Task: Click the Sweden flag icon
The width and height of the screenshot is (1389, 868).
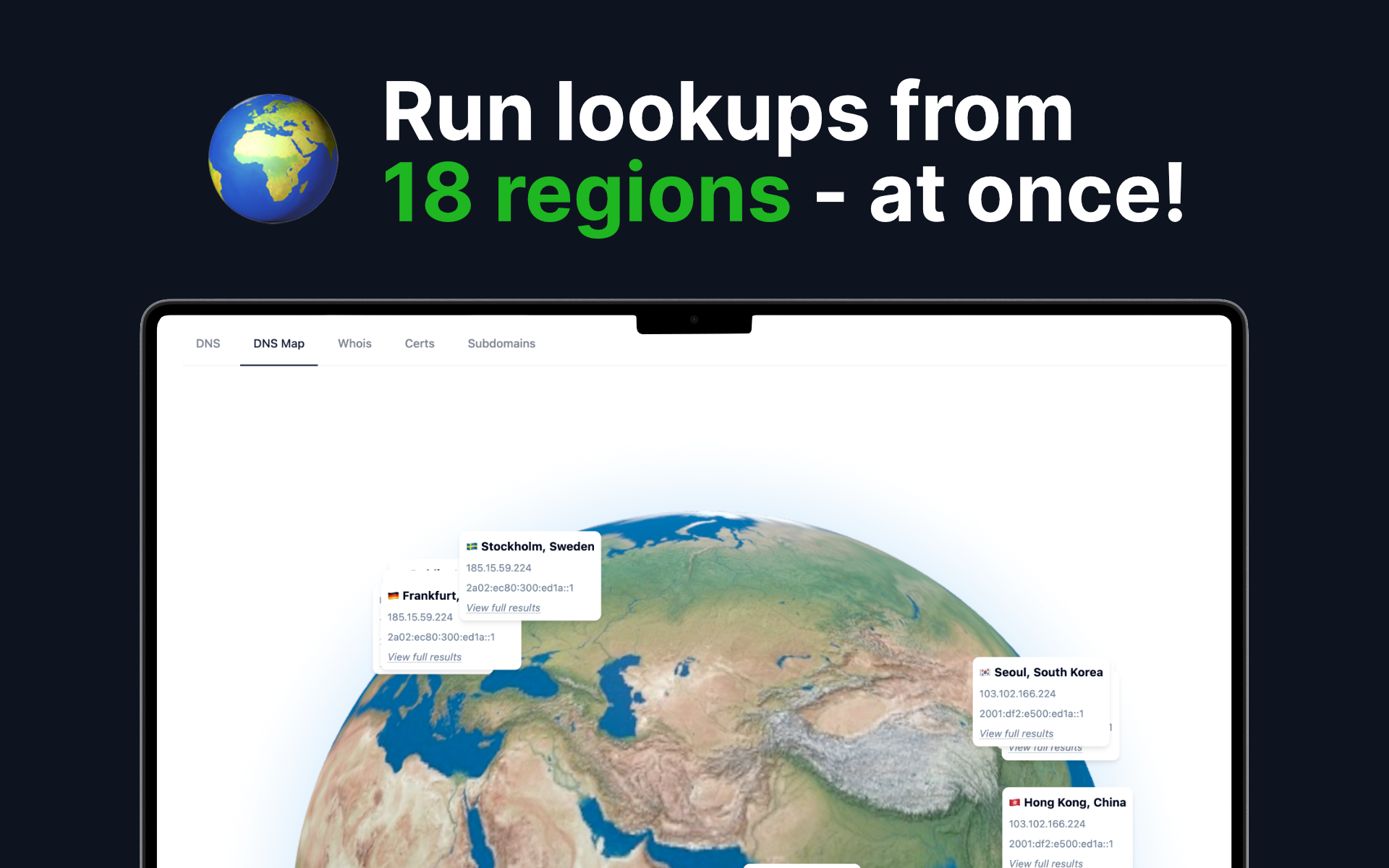Action: 472,547
